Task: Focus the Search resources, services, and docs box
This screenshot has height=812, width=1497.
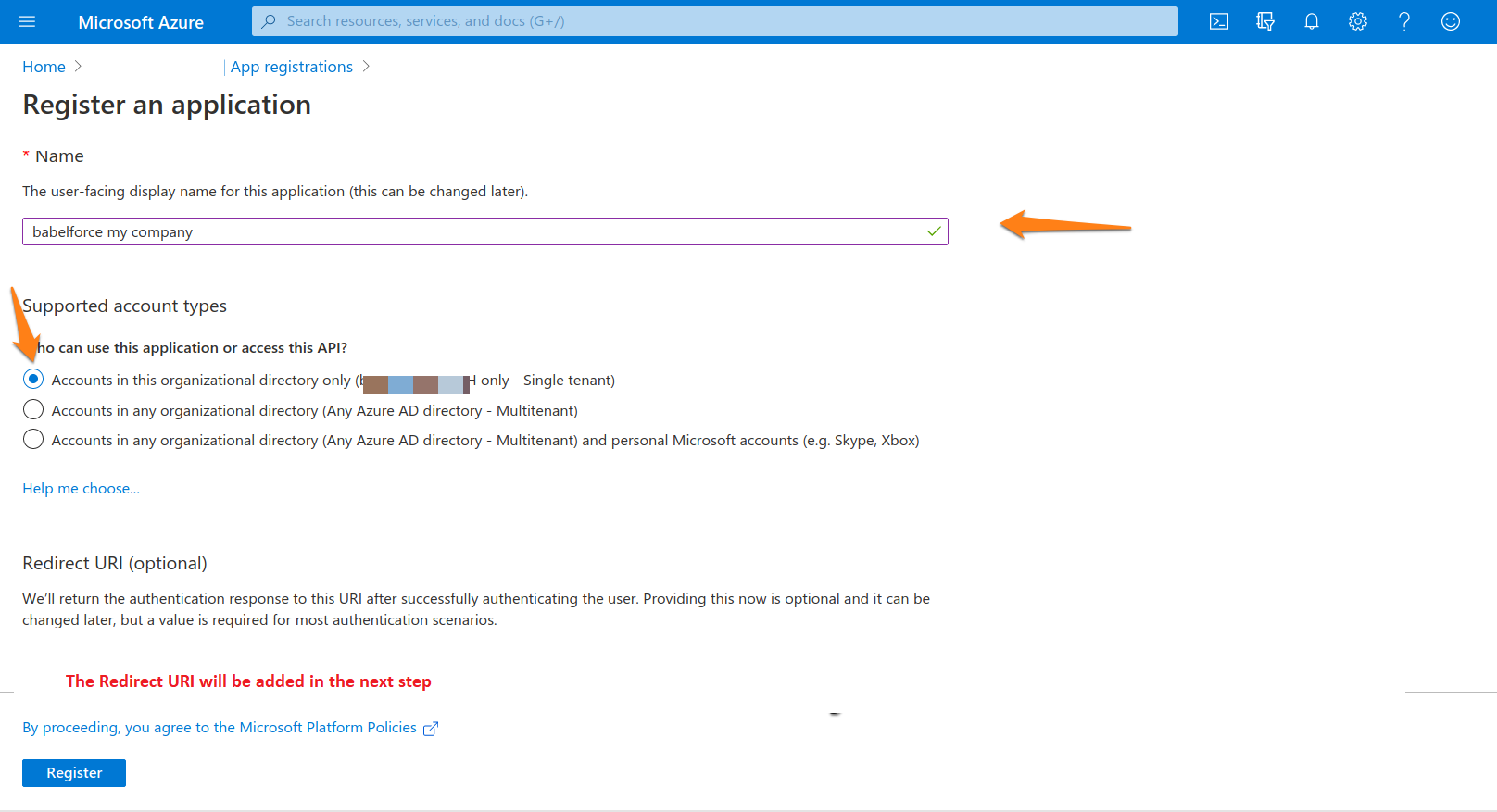Action: pos(714,21)
